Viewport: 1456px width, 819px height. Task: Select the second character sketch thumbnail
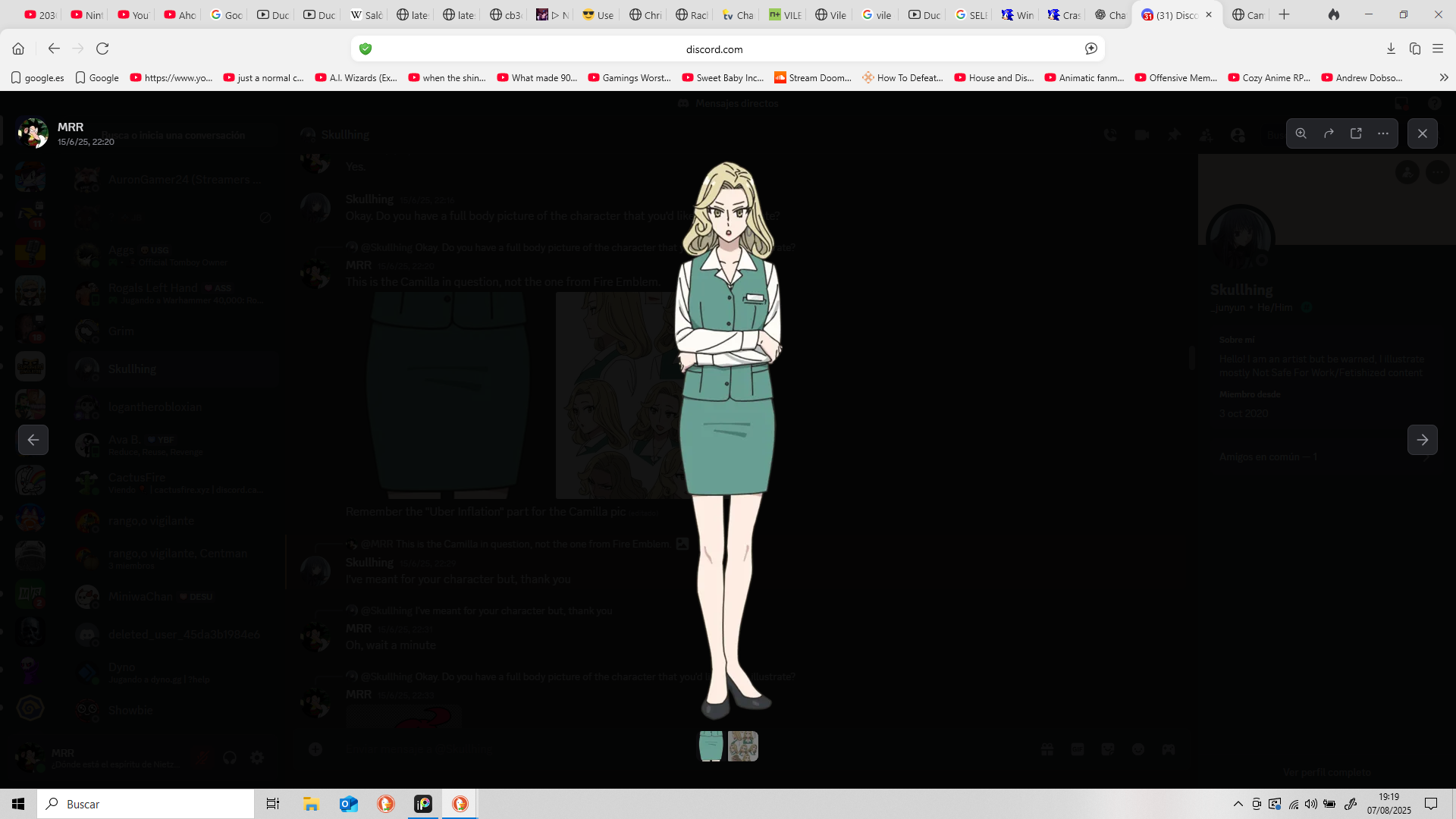click(x=743, y=746)
